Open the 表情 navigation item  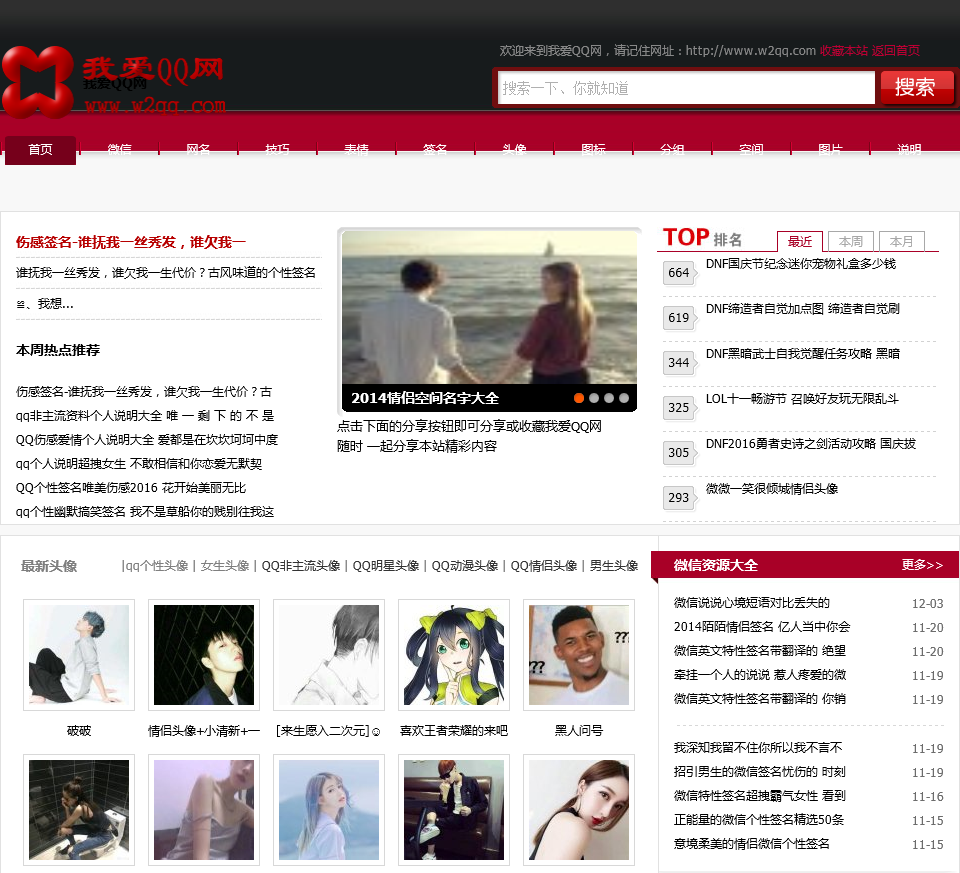click(x=356, y=149)
